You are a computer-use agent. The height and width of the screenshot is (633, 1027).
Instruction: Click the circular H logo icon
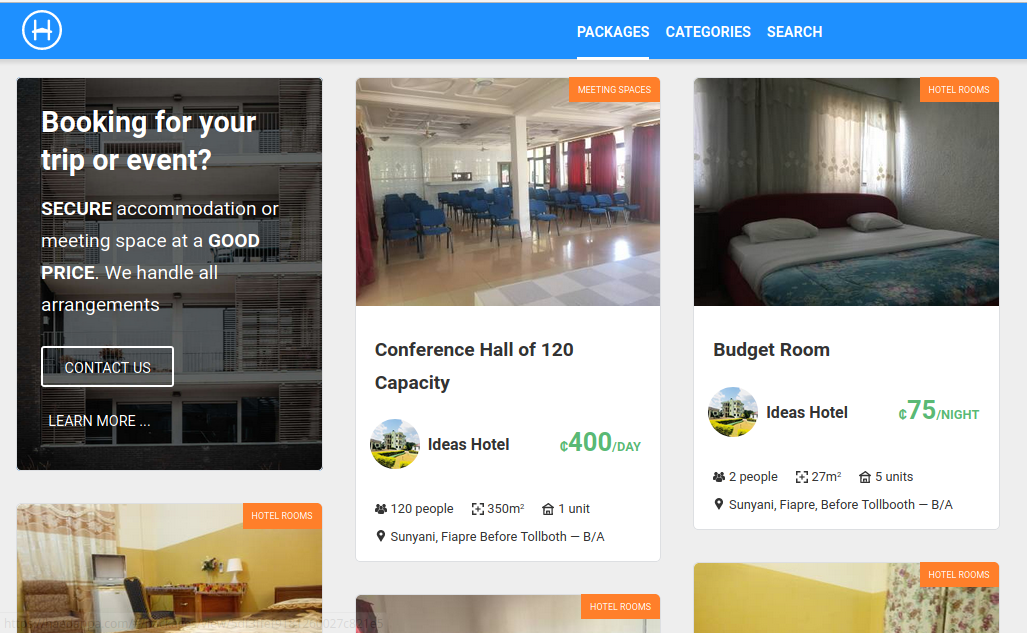[x=42, y=30]
